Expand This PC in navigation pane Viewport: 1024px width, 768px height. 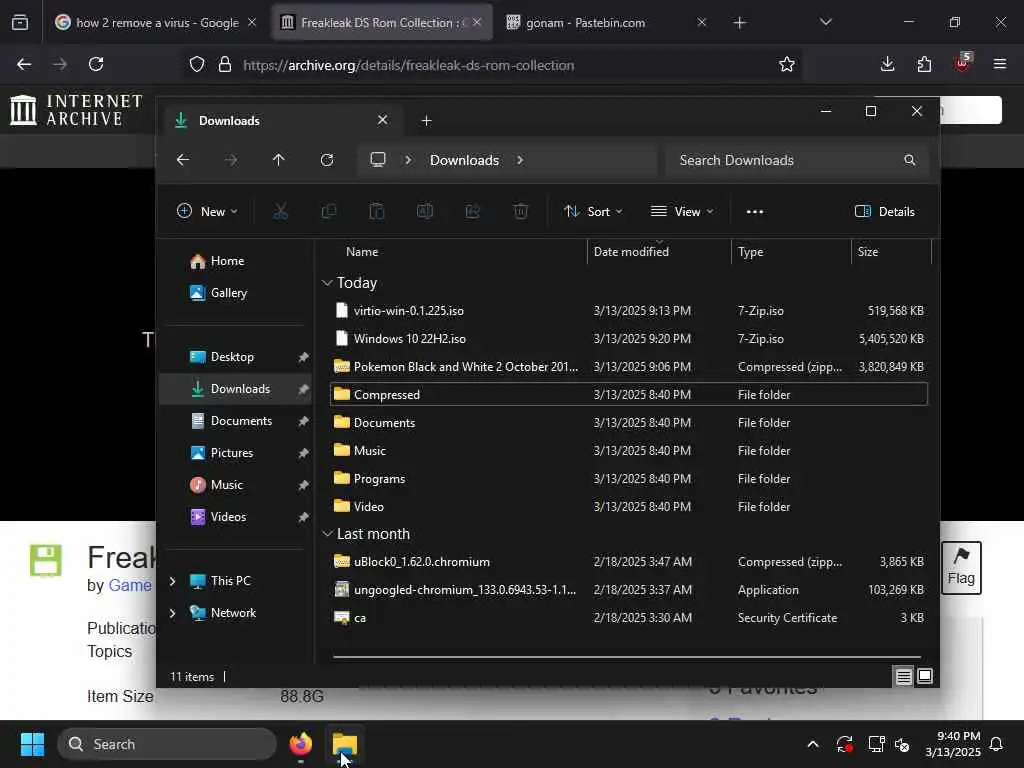(x=172, y=581)
